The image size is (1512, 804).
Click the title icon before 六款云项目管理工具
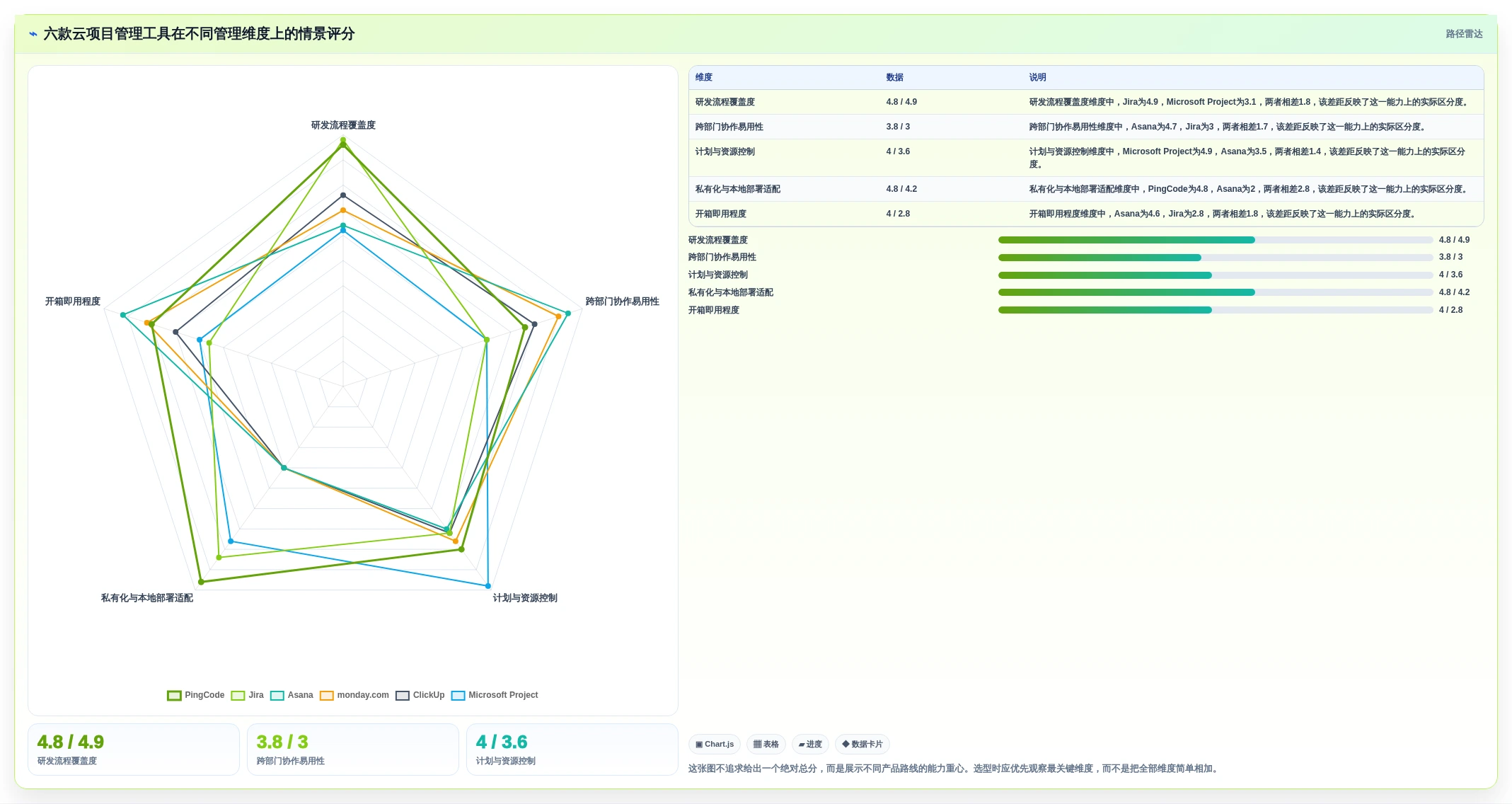(x=33, y=34)
